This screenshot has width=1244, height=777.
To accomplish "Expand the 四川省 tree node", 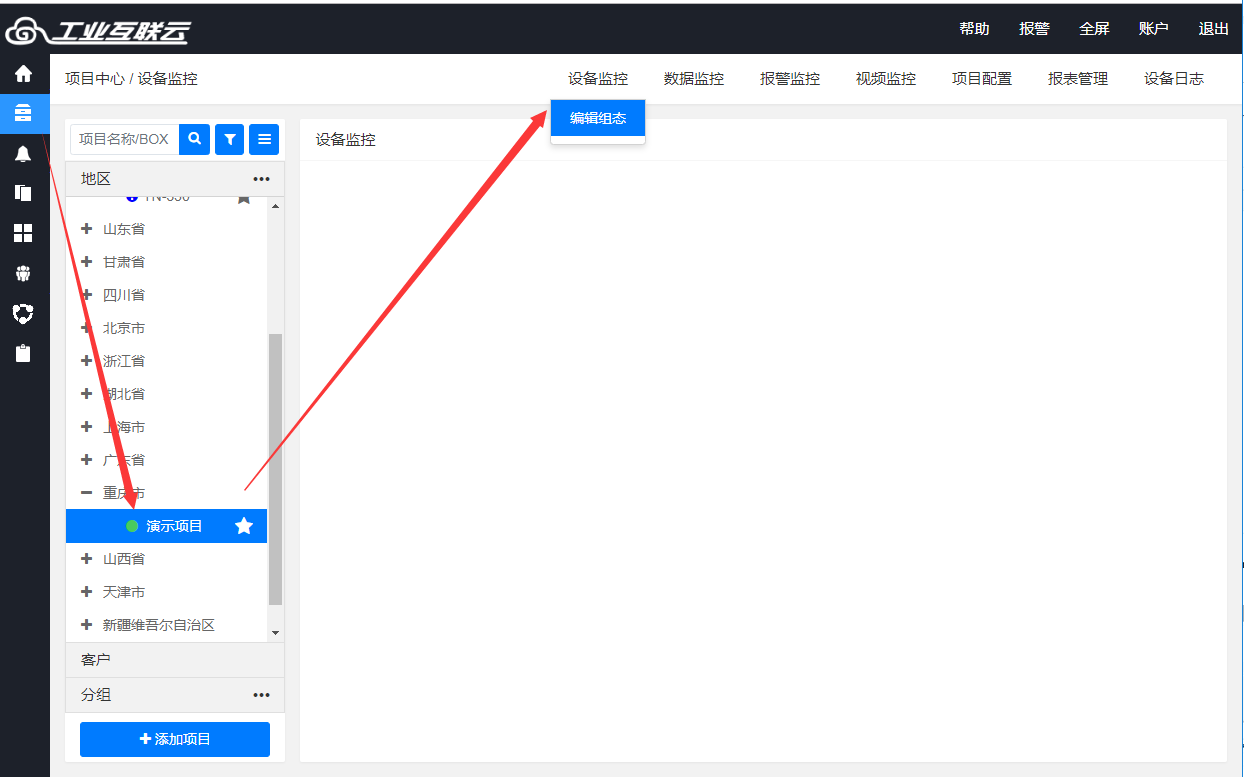I will tap(86, 295).
